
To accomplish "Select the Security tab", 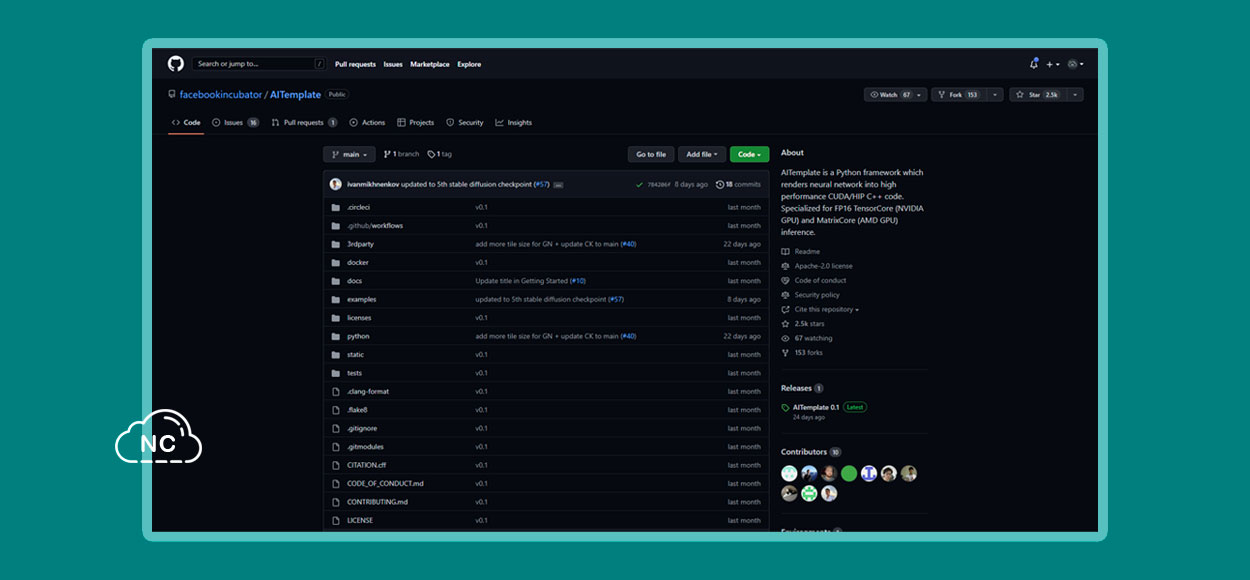I will (464, 122).
